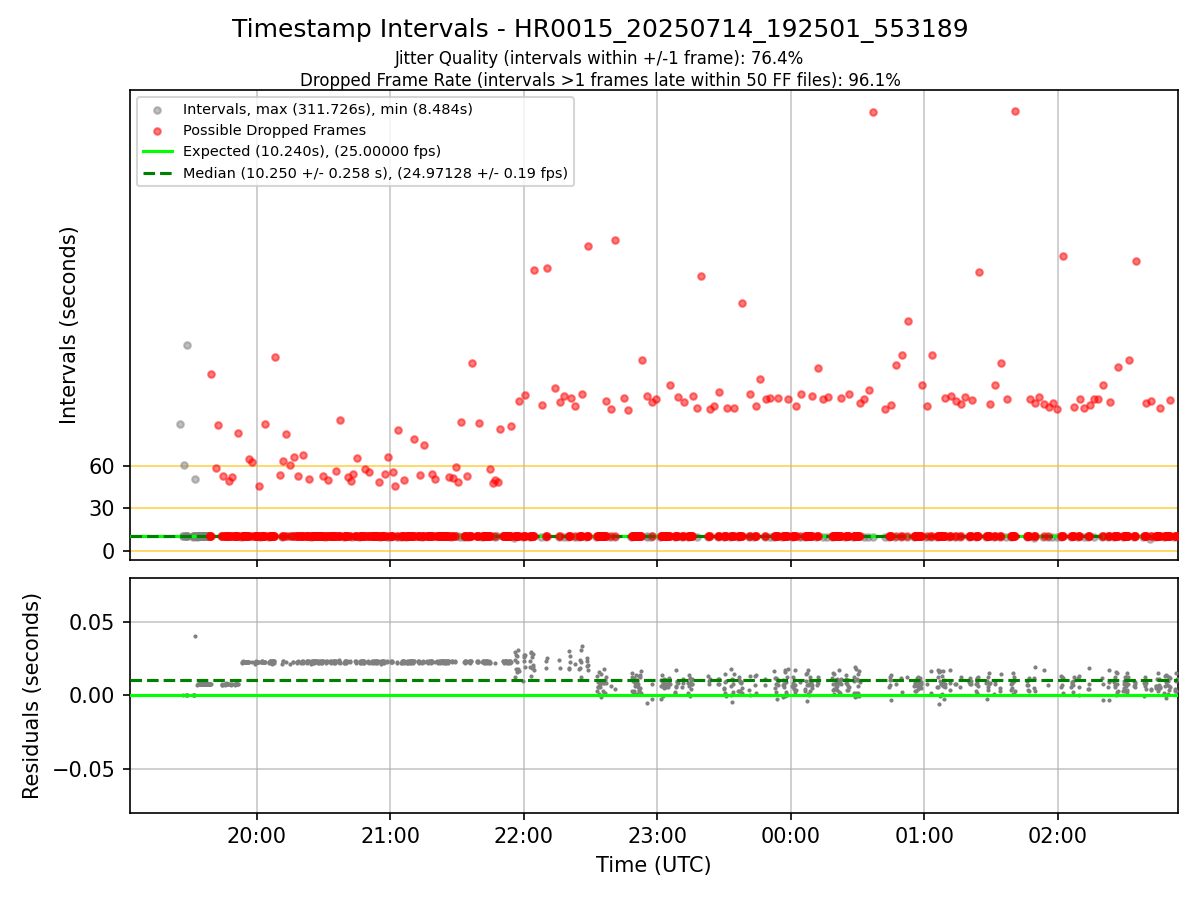Click the plot title 'Timestamp Intervals - HR0015_20250714_192501_553189'
The width and height of the screenshot is (1200, 900).
[600, 29]
